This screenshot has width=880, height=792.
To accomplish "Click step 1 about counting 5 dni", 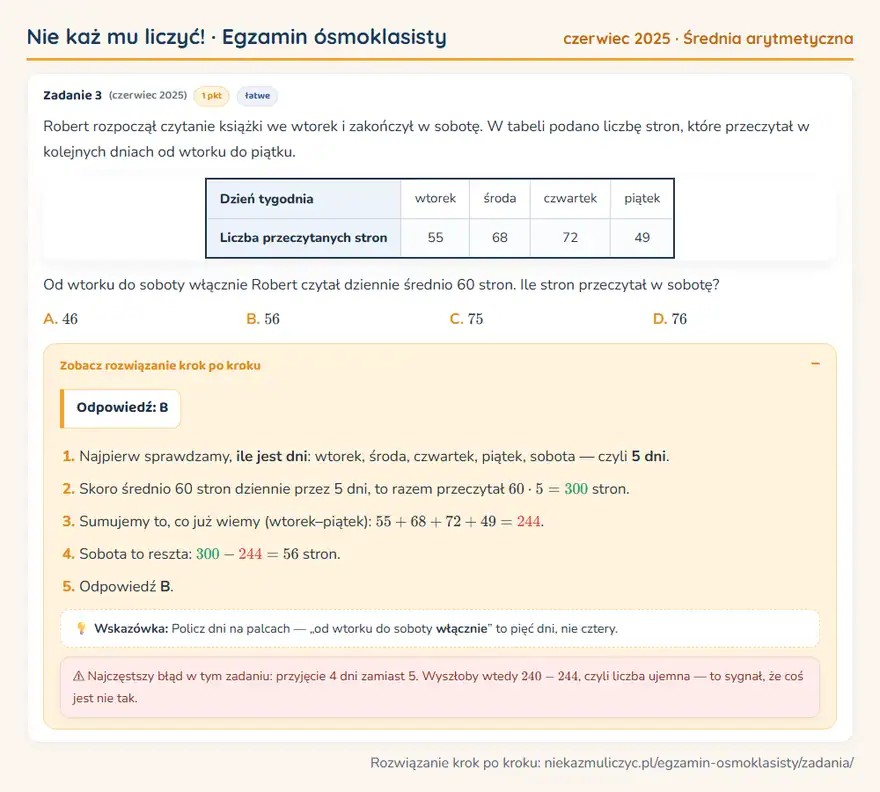I will click(x=366, y=456).
